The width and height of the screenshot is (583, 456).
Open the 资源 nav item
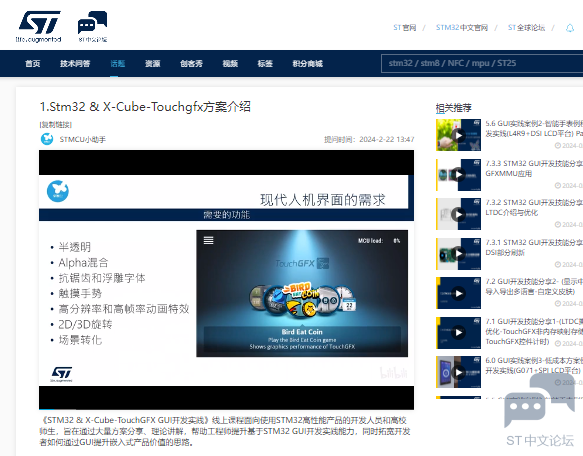point(152,64)
